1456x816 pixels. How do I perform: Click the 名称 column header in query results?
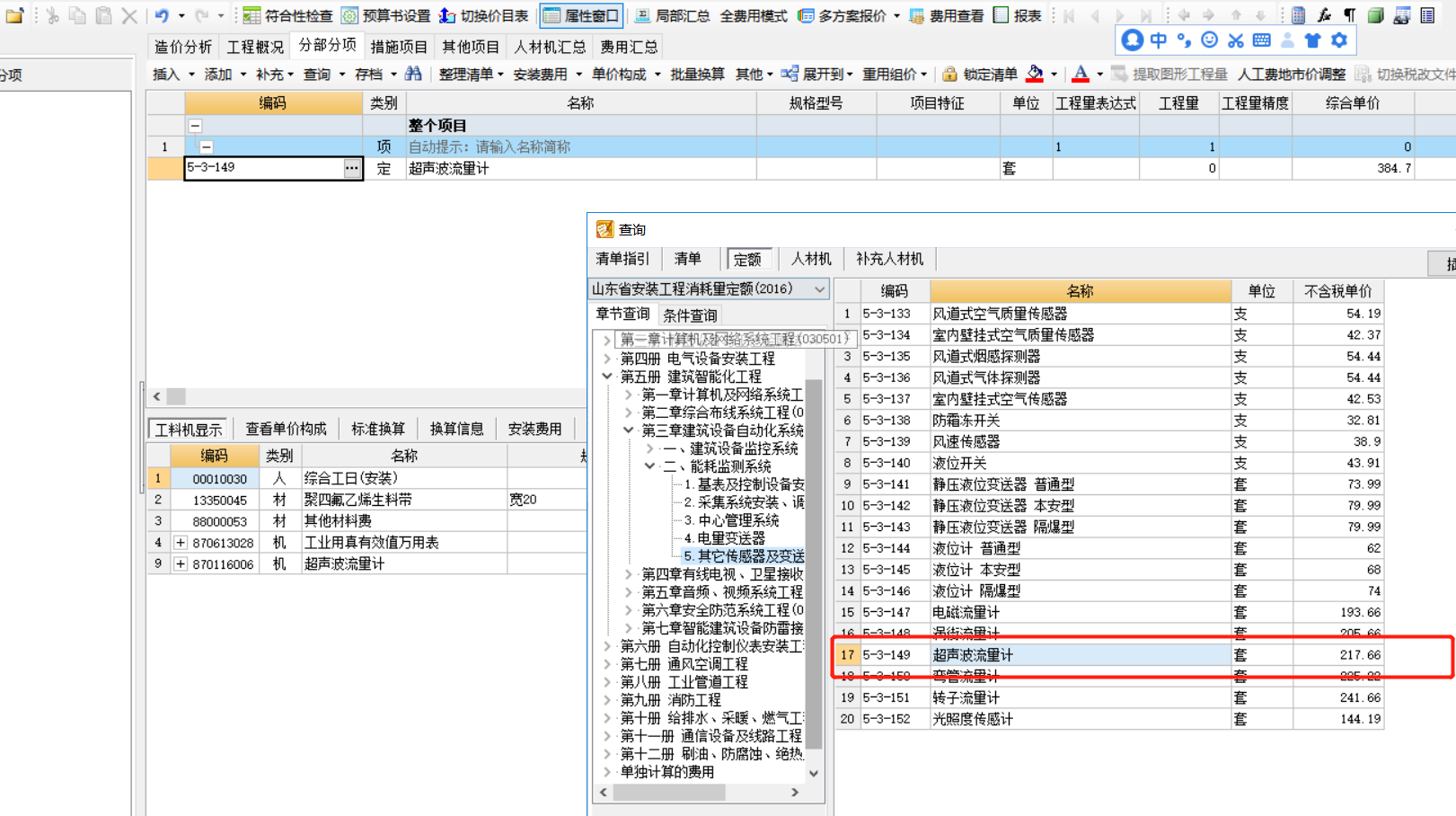tap(1080, 291)
